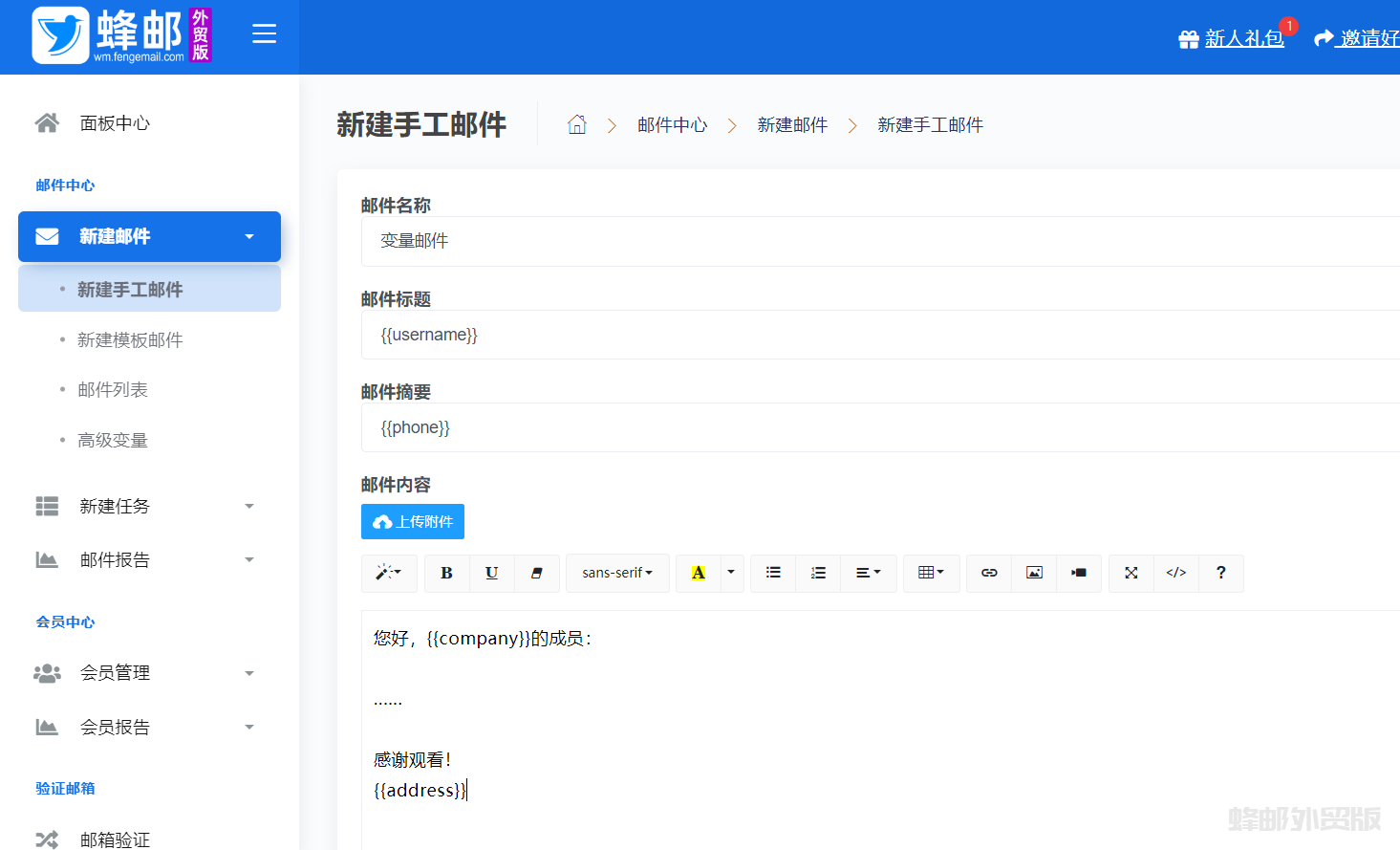Open the sans-serif font family dropdown
The width and height of the screenshot is (1400, 850).
(x=617, y=573)
